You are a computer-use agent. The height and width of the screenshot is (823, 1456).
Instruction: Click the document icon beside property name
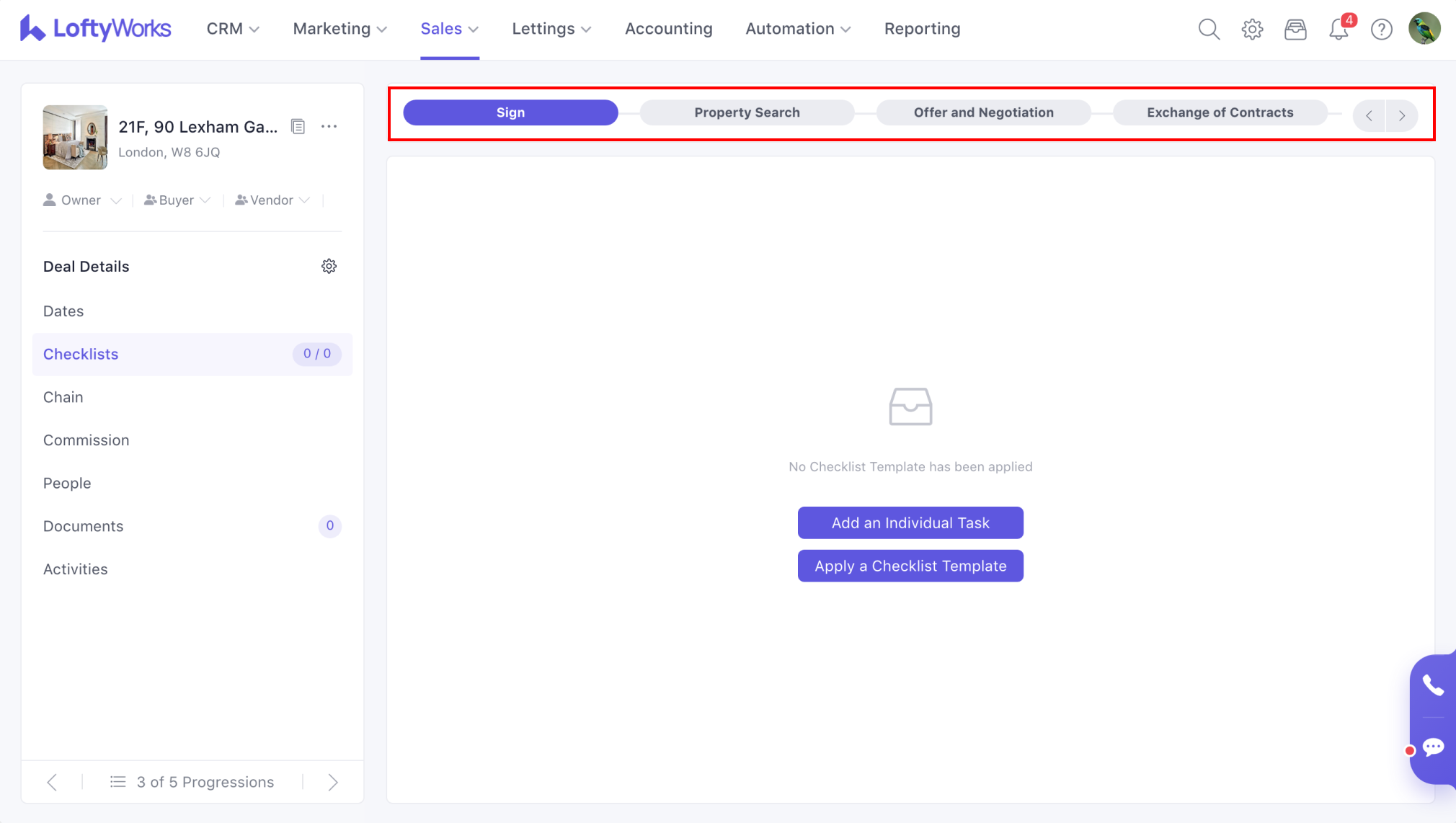click(298, 127)
